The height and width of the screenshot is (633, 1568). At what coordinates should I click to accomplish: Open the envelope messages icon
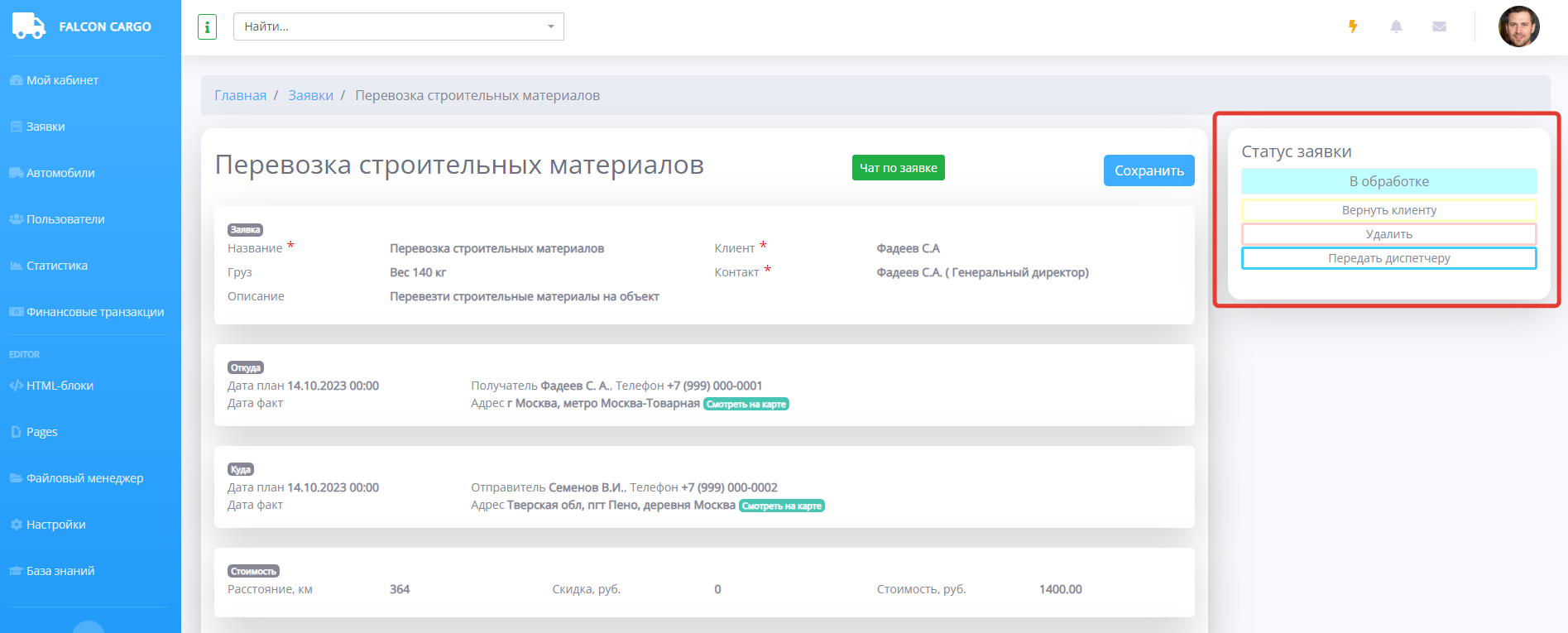1439,26
